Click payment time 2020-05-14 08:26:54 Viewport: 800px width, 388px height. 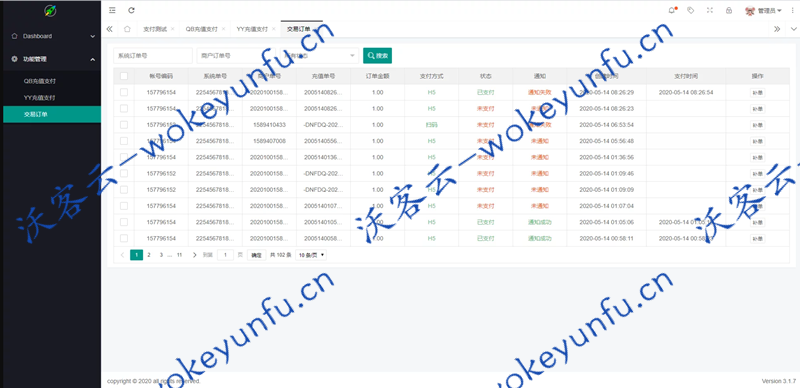686,92
